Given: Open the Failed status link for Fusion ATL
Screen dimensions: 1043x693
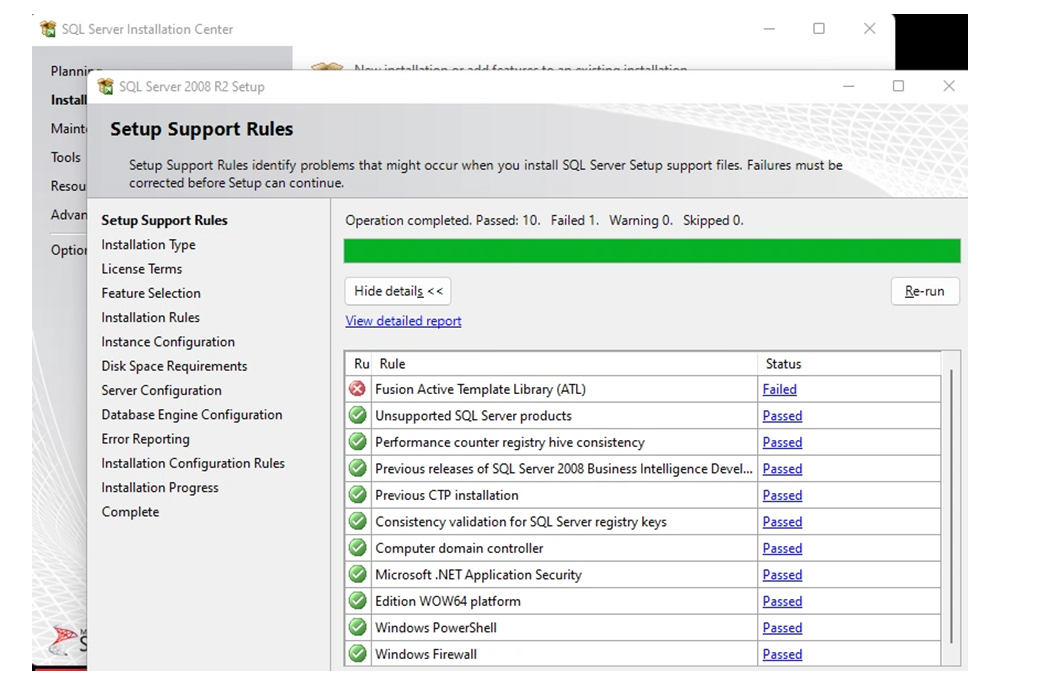Looking at the screenshot, I should pos(780,389).
